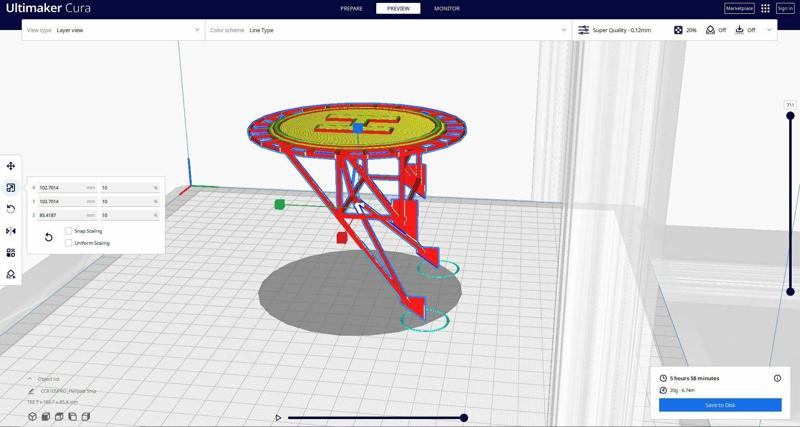Click the blue Z-axis scale handle on the model
Image resolution: width=800 pixels, height=427 pixels.
(358, 128)
